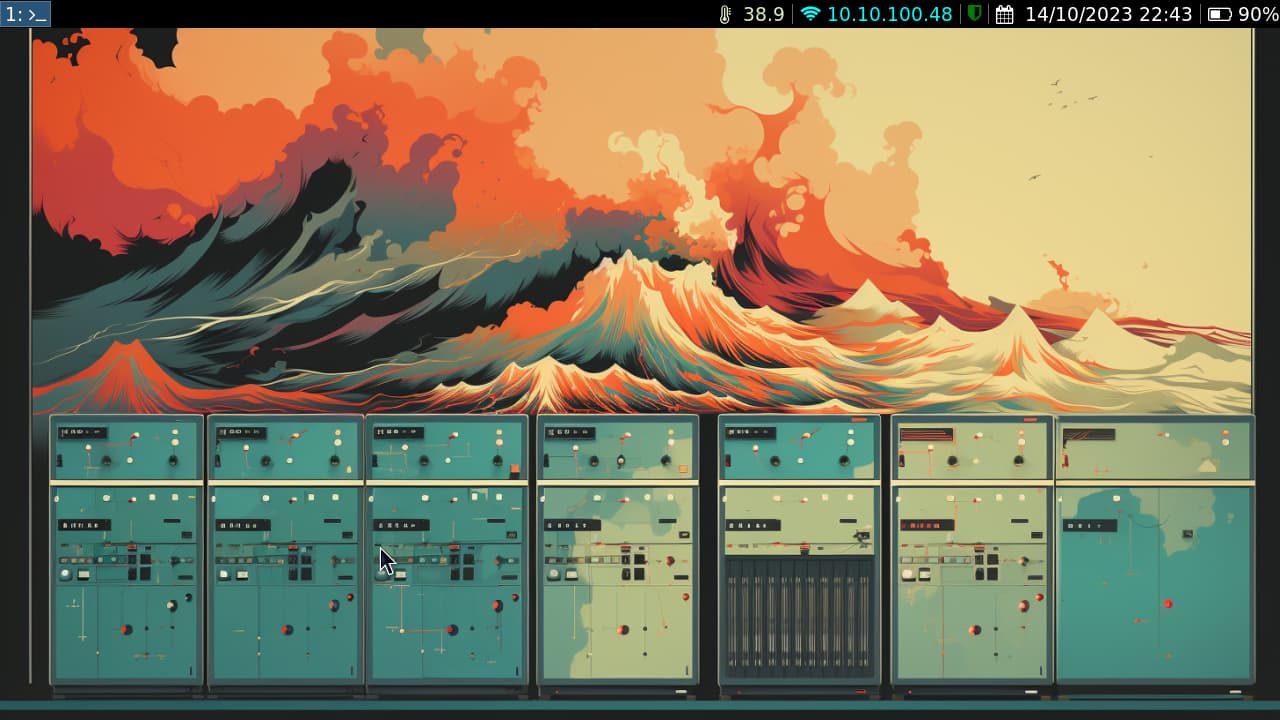
Task: Click the IP address 10.10.100.48
Action: coord(890,14)
